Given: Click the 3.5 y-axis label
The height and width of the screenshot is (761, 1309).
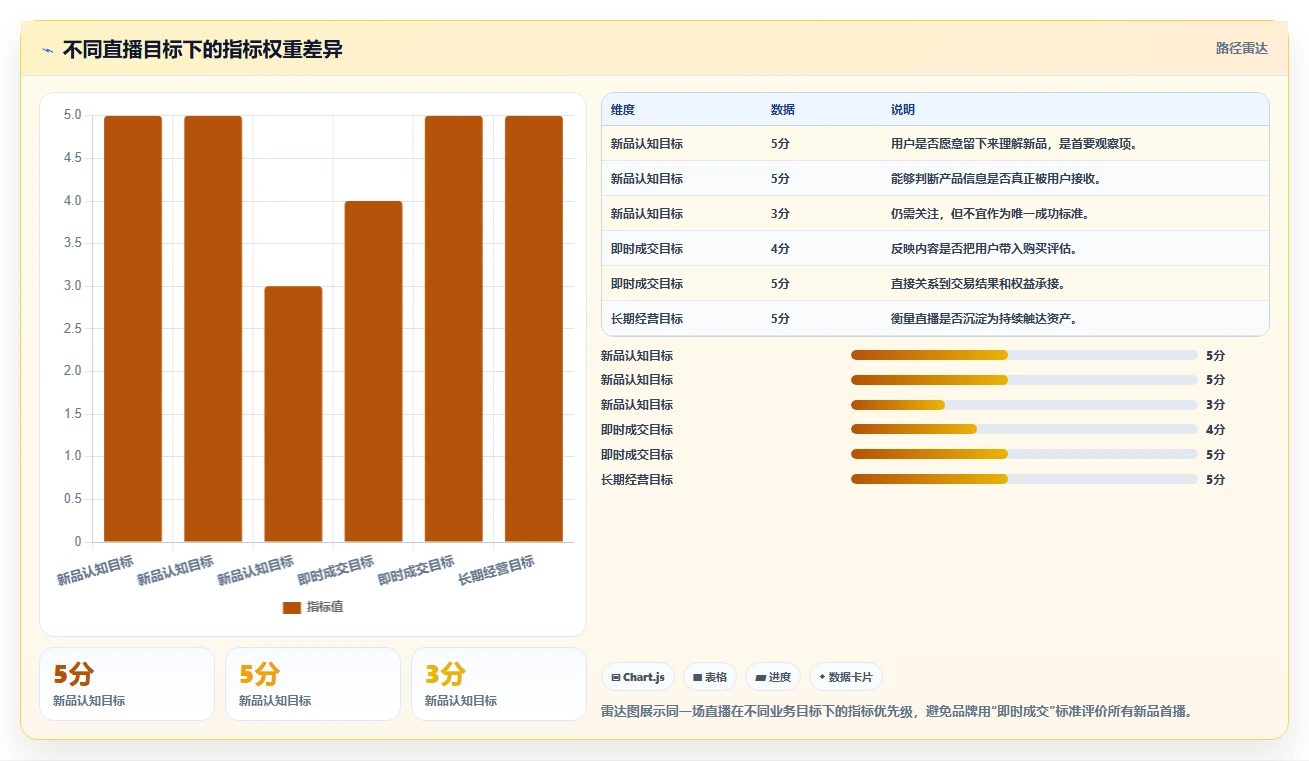Looking at the screenshot, I should point(72,243).
